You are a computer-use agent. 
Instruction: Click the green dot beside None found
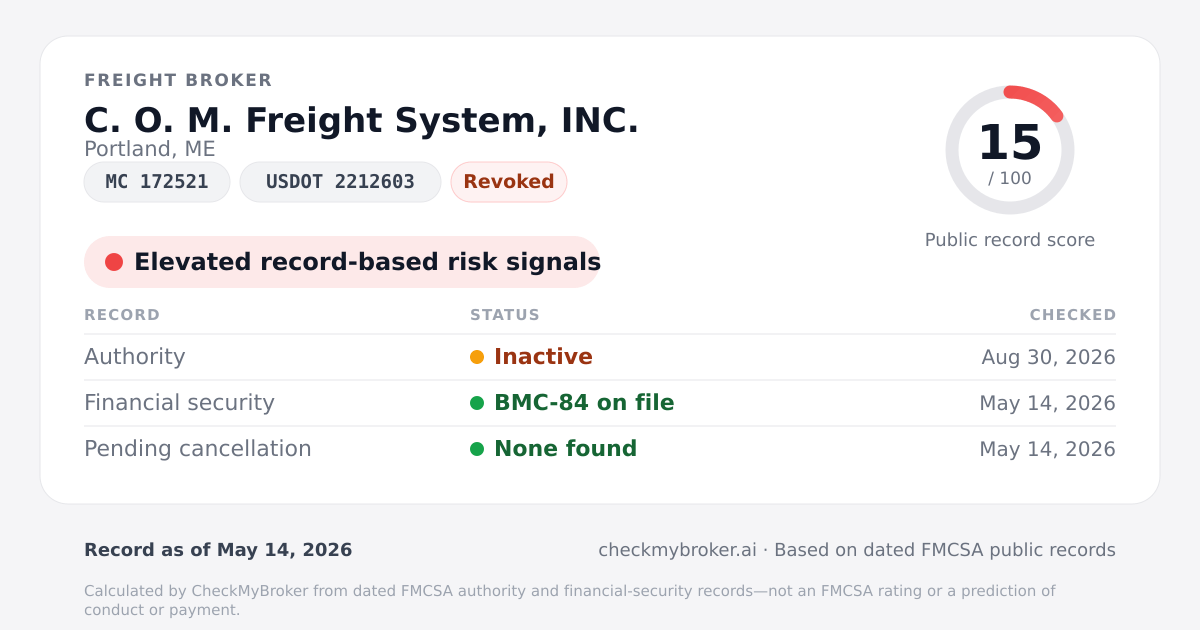click(x=477, y=449)
